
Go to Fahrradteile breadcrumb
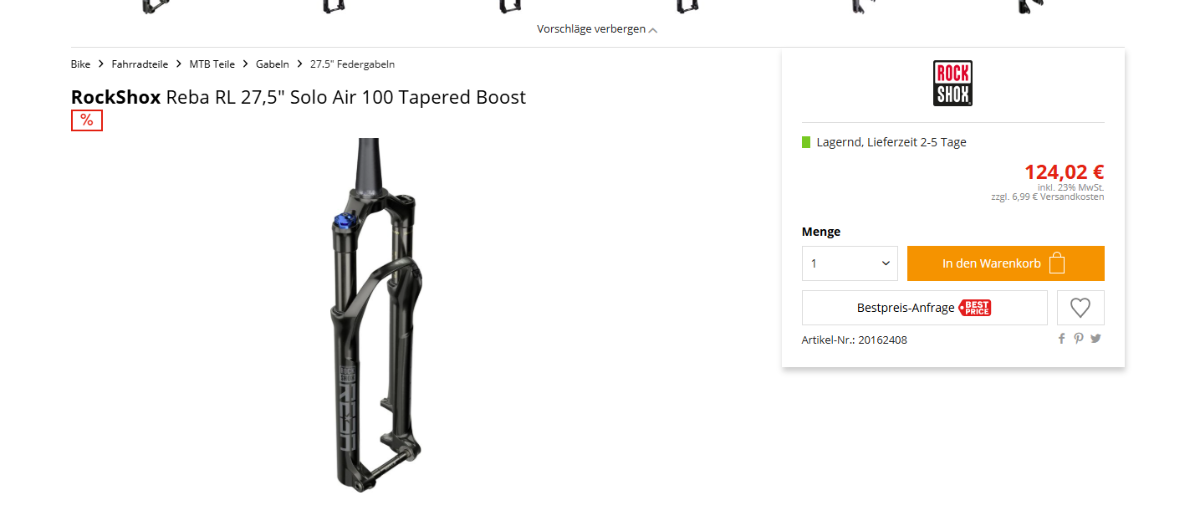coord(140,64)
